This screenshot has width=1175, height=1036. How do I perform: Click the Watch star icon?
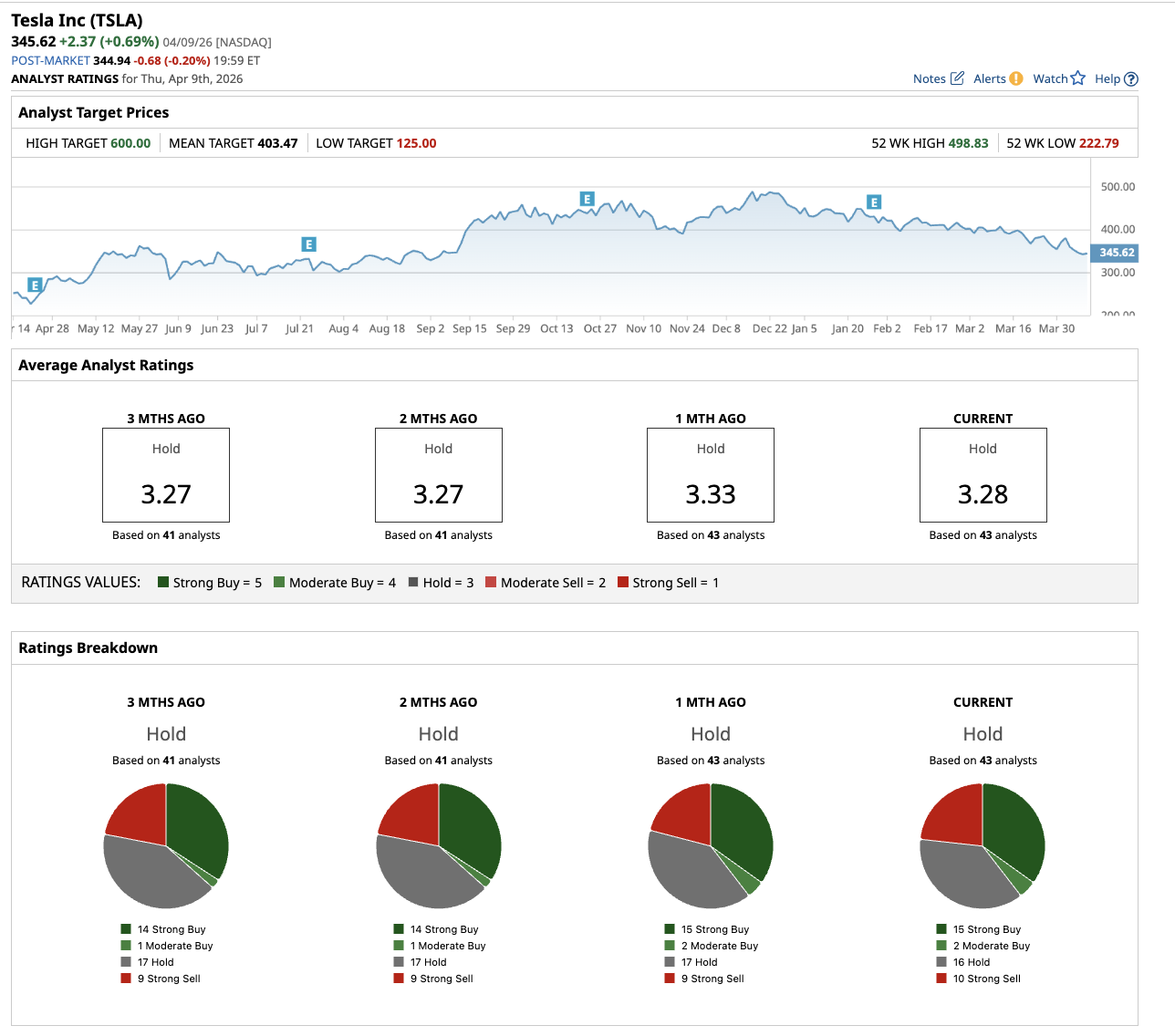[x=1077, y=78]
